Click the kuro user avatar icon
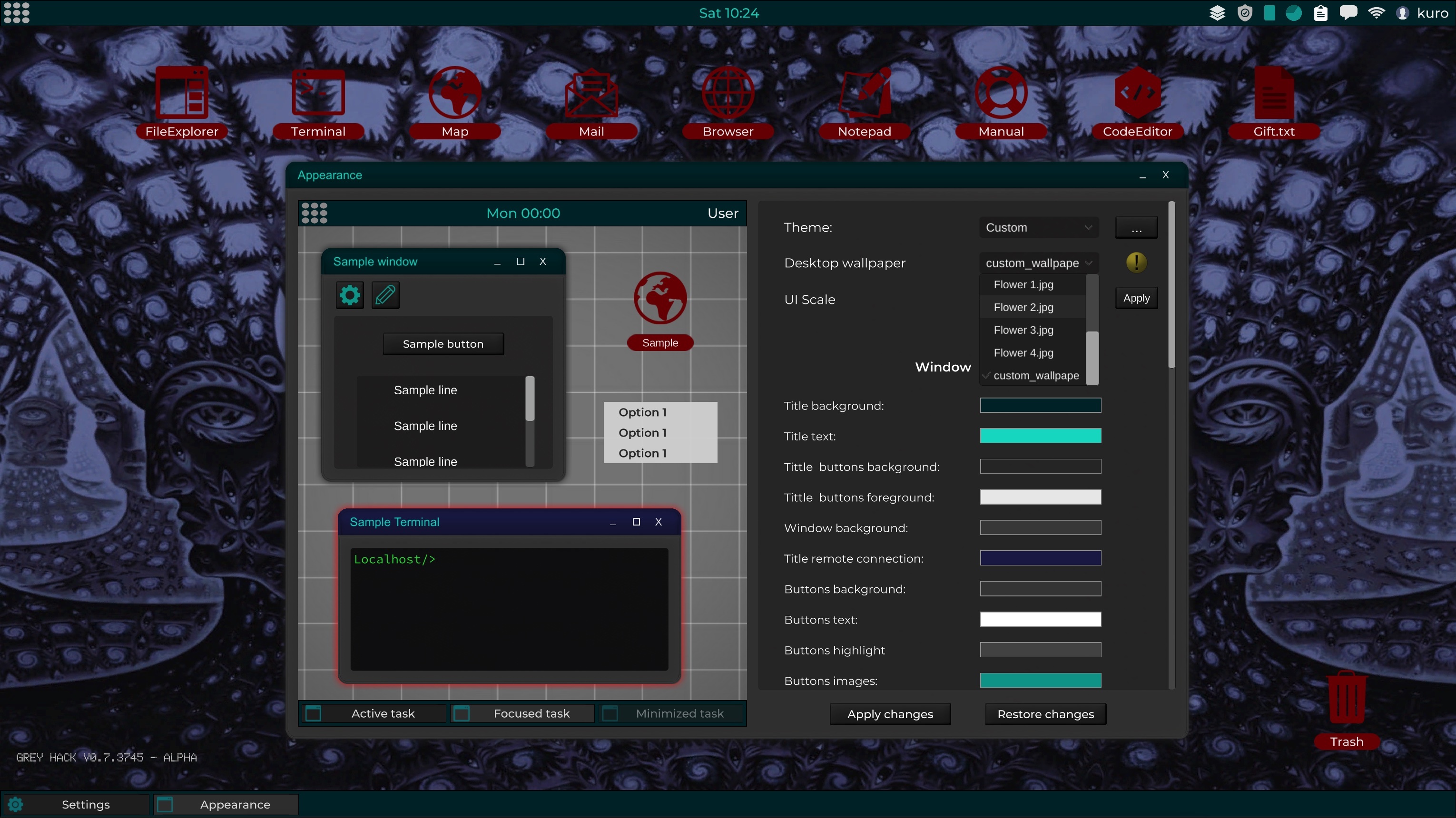Viewport: 1456px width, 818px height. point(1402,13)
